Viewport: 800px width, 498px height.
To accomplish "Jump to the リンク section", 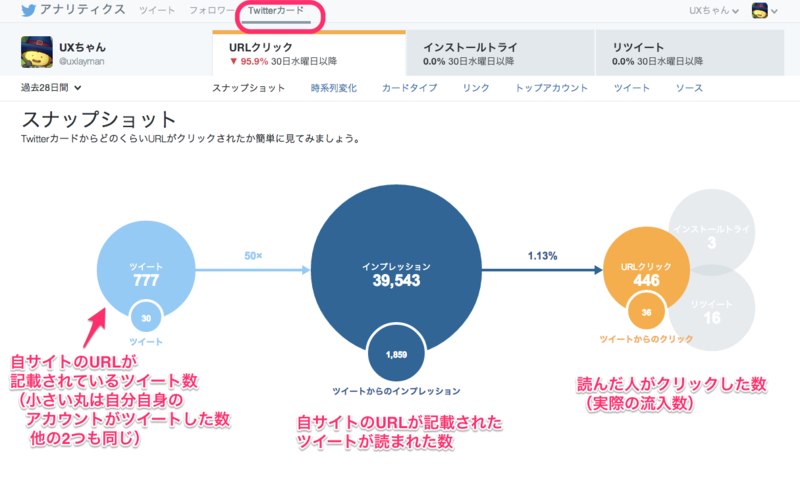I will 476,88.
